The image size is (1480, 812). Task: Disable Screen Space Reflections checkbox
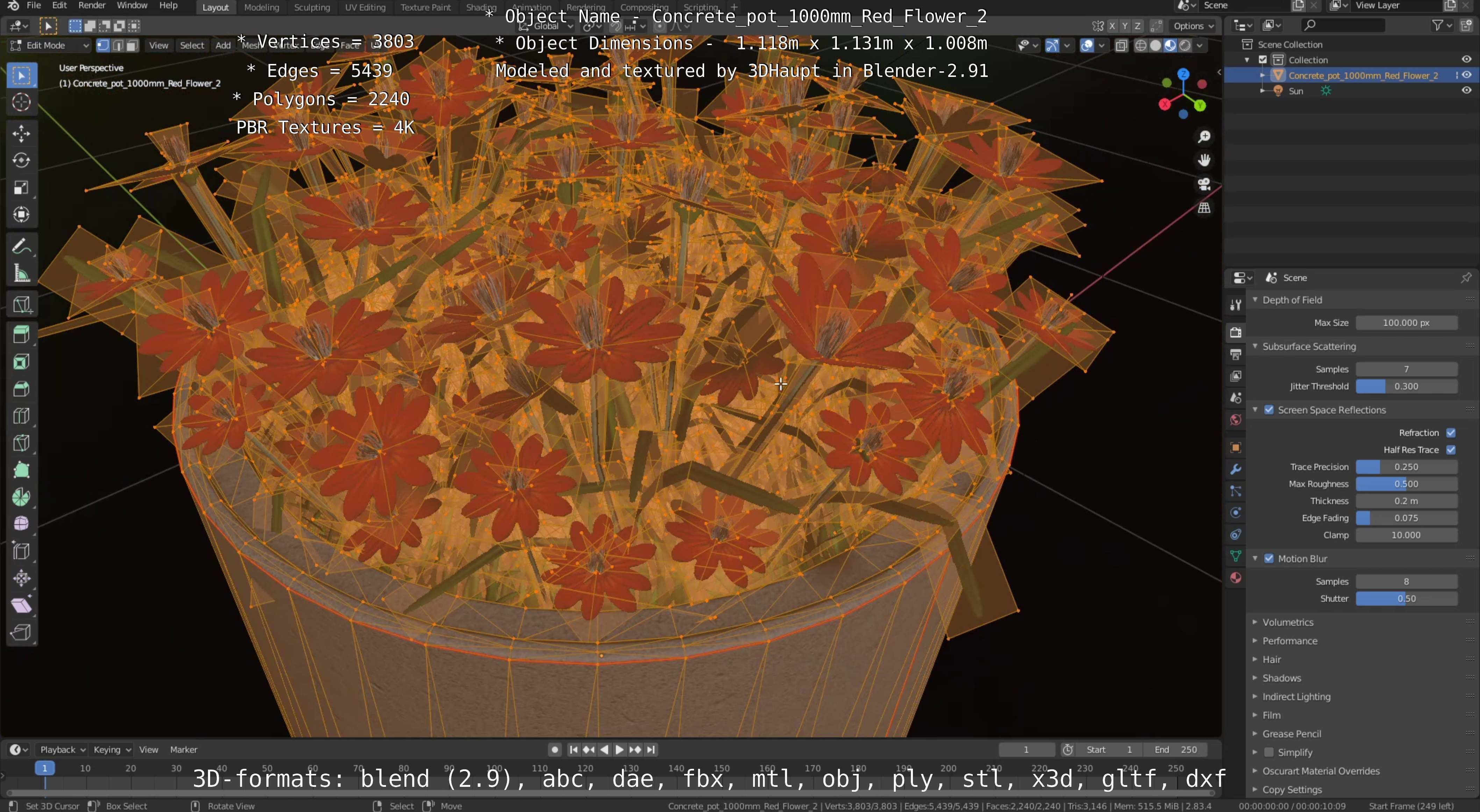pyautogui.click(x=1269, y=410)
